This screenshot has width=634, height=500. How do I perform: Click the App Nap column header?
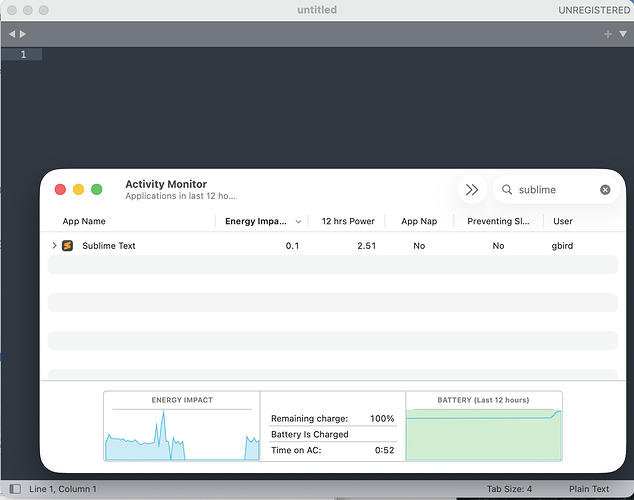tap(419, 221)
